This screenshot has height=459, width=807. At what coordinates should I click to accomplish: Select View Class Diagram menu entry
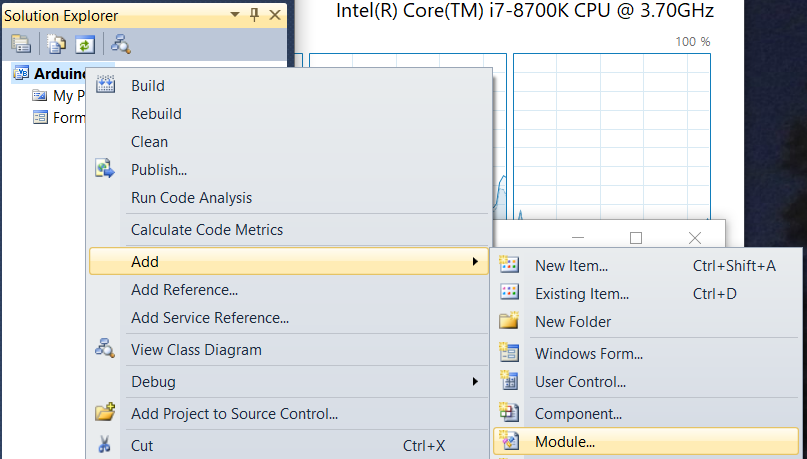(x=288, y=350)
